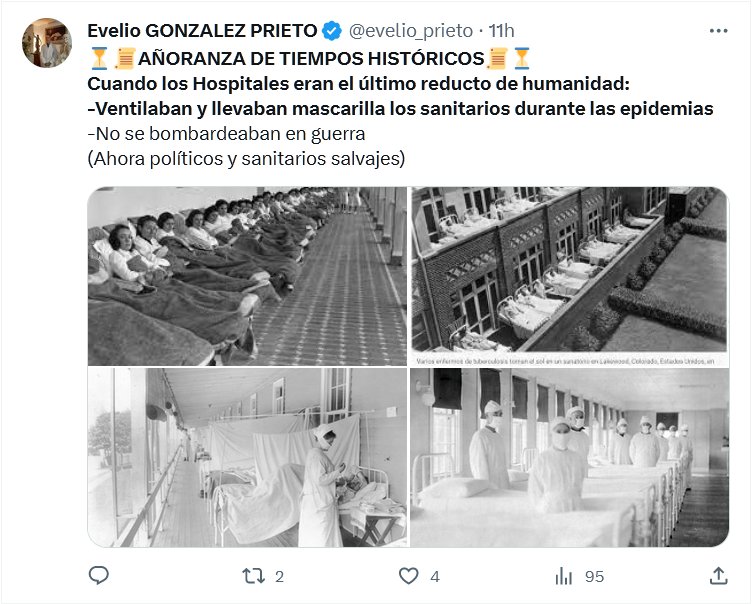Click the share upload icon
754x604 pixels.
tap(718, 575)
